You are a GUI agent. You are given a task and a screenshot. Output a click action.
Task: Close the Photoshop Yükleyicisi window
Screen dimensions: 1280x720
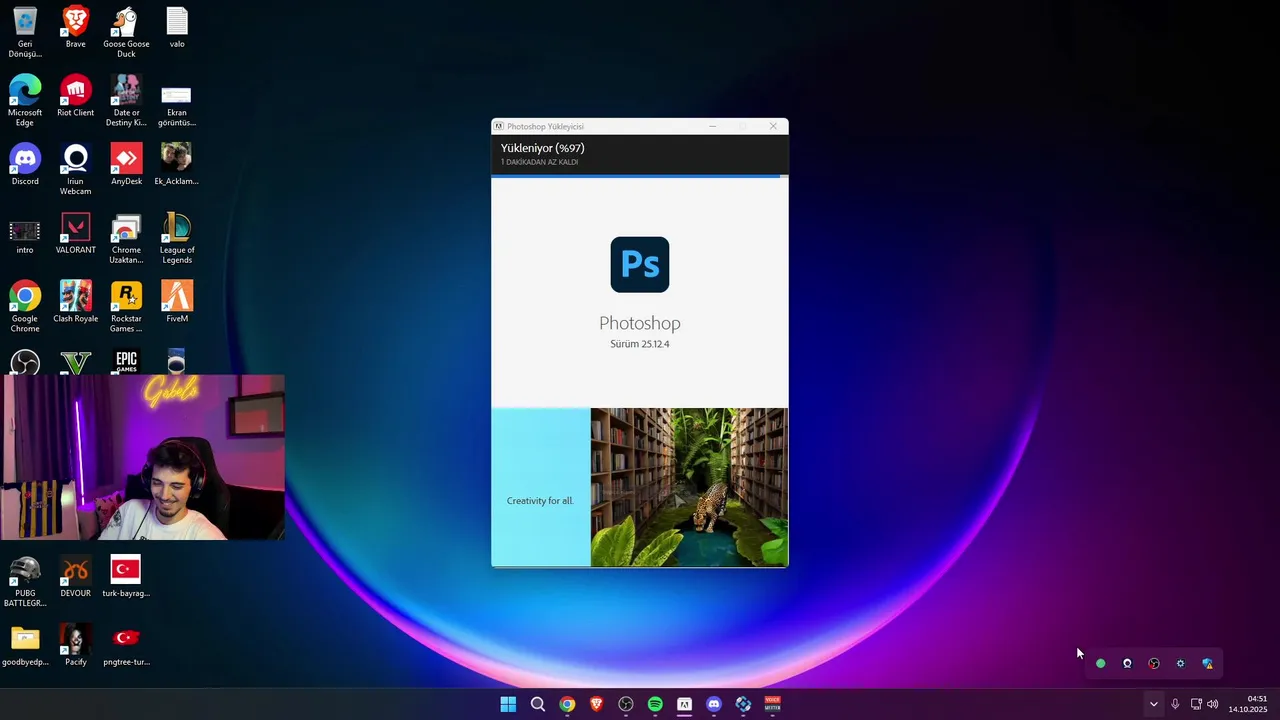773,126
